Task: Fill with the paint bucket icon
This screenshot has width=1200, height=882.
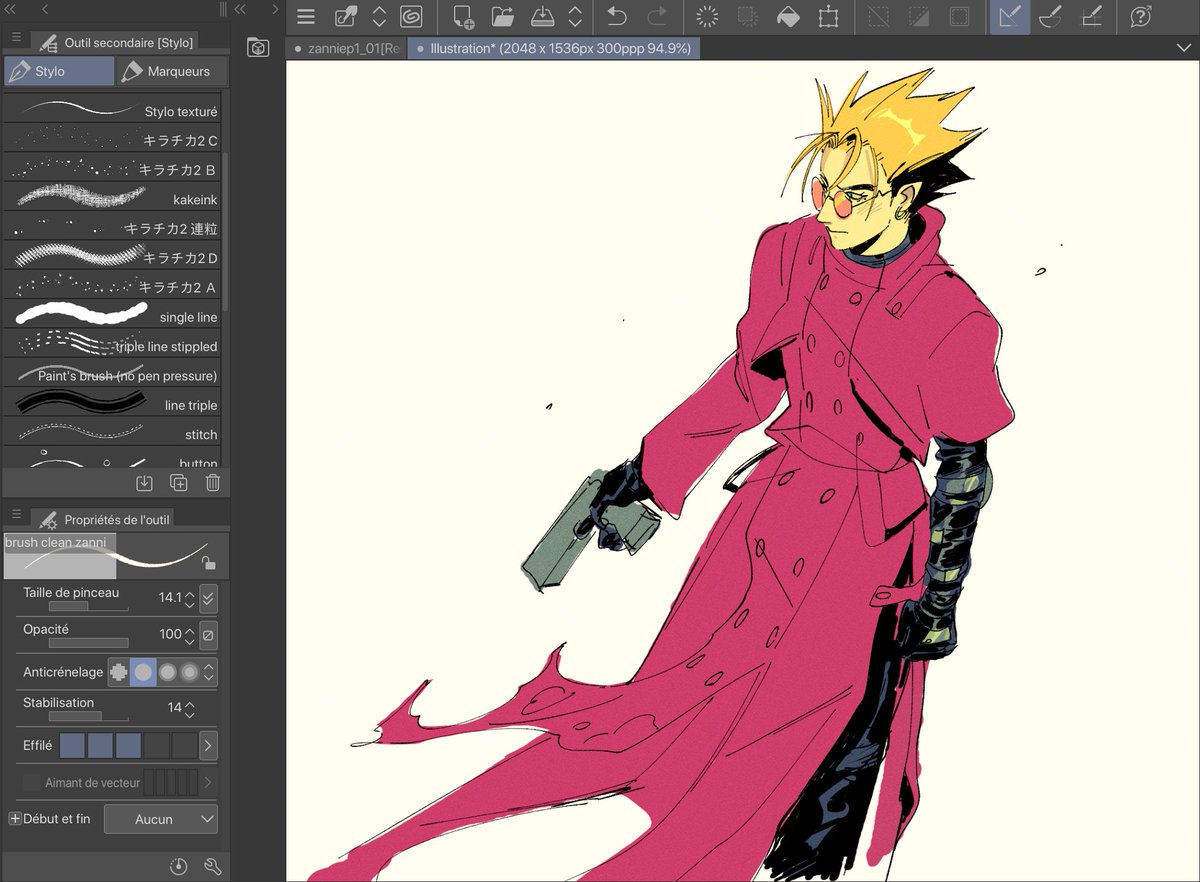Action: click(788, 17)
